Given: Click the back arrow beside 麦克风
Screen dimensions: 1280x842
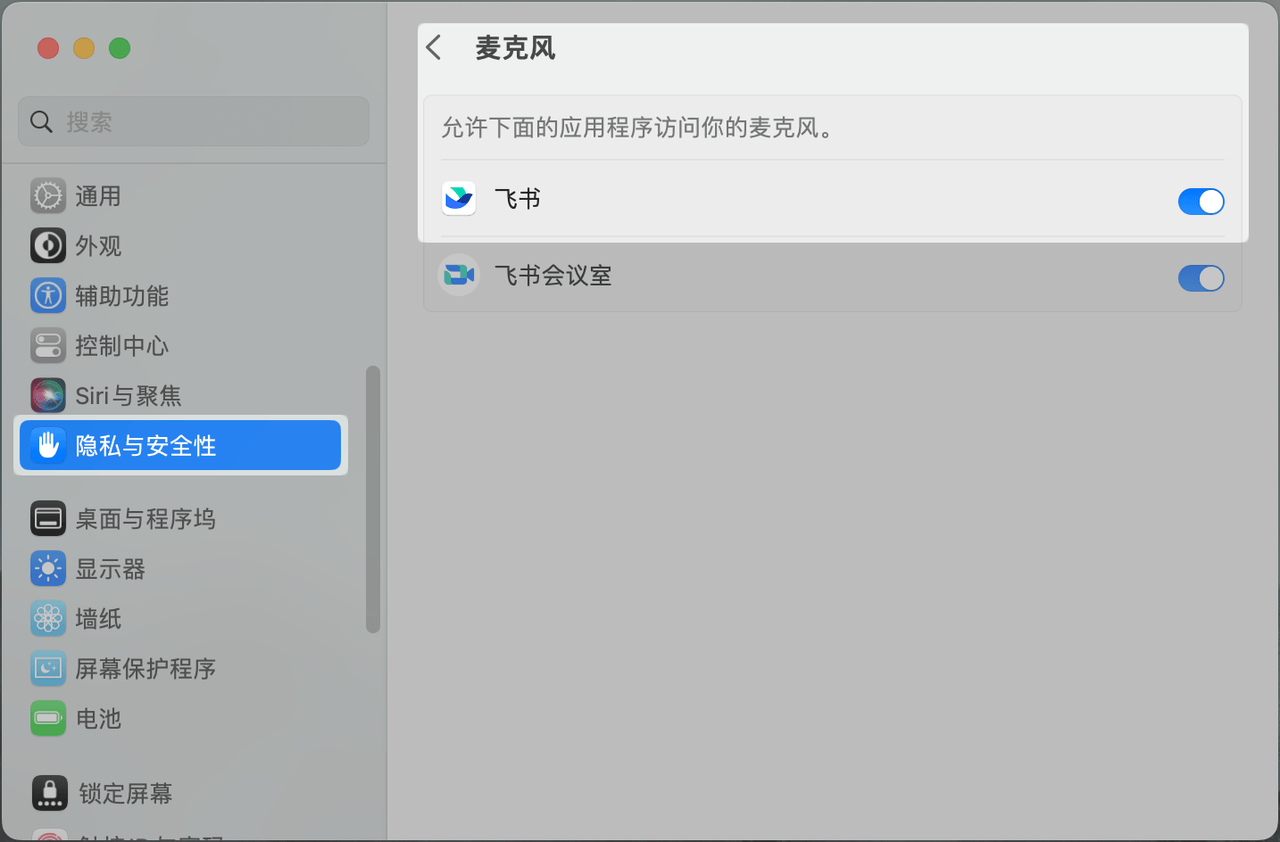Looking at the screenshot, I should 433,47.
